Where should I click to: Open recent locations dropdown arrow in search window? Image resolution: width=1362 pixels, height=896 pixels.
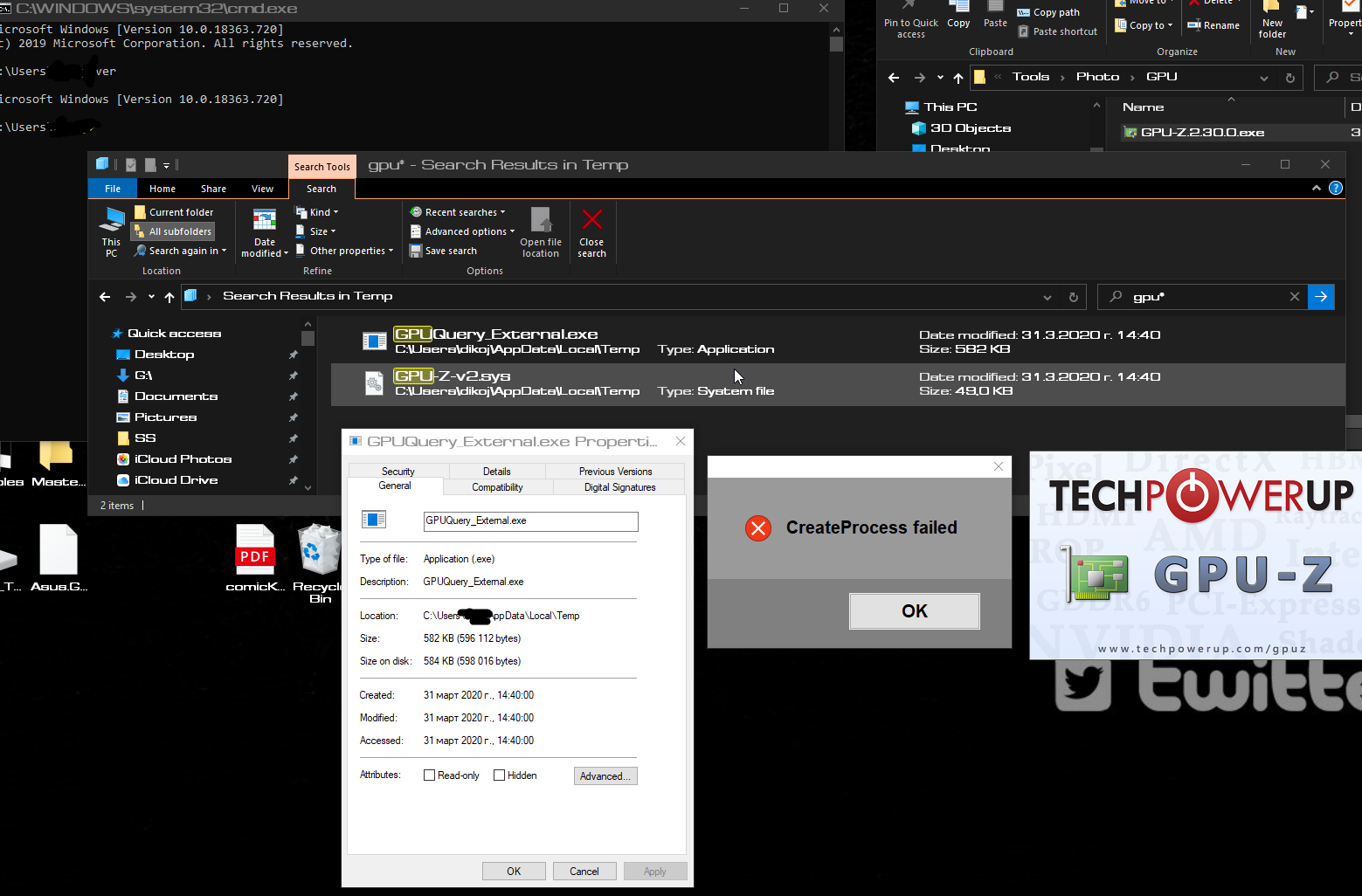[151, 297]
